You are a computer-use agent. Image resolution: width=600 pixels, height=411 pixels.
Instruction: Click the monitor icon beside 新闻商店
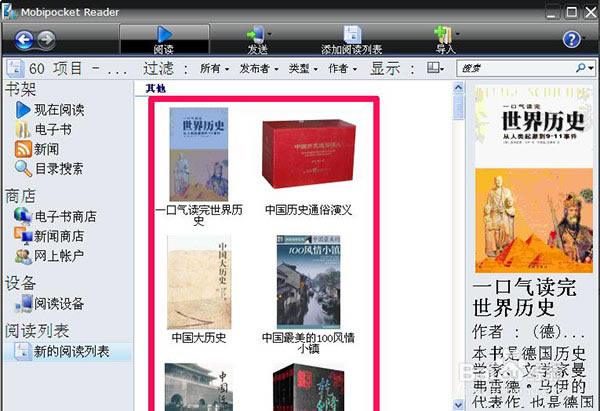(x=23, y=236)
